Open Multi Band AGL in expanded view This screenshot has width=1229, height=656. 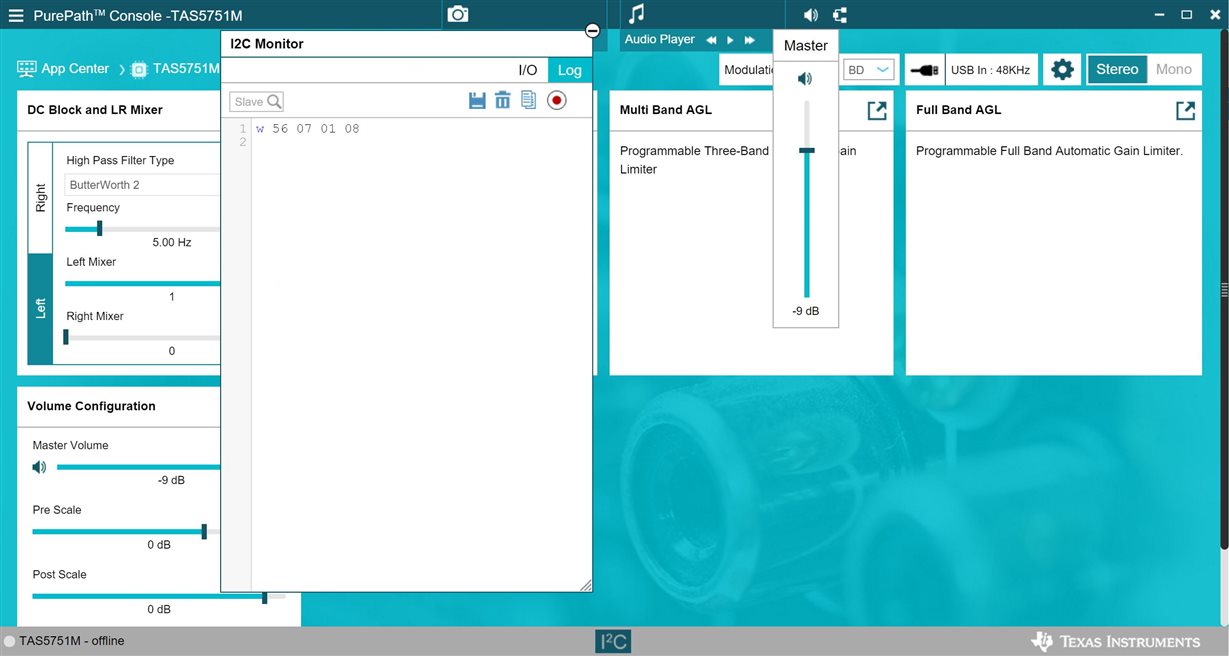coord(877,111)
